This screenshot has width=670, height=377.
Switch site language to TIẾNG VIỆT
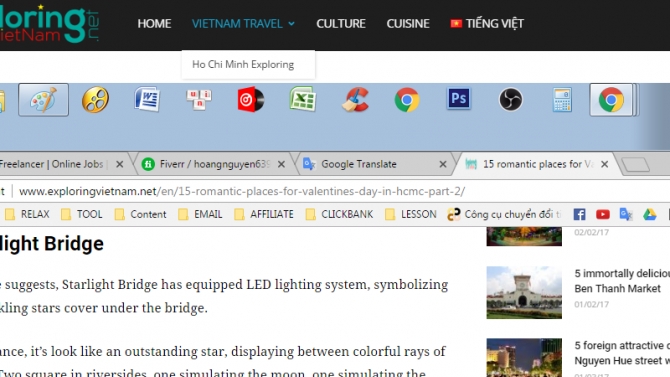(x=487, y=24)
